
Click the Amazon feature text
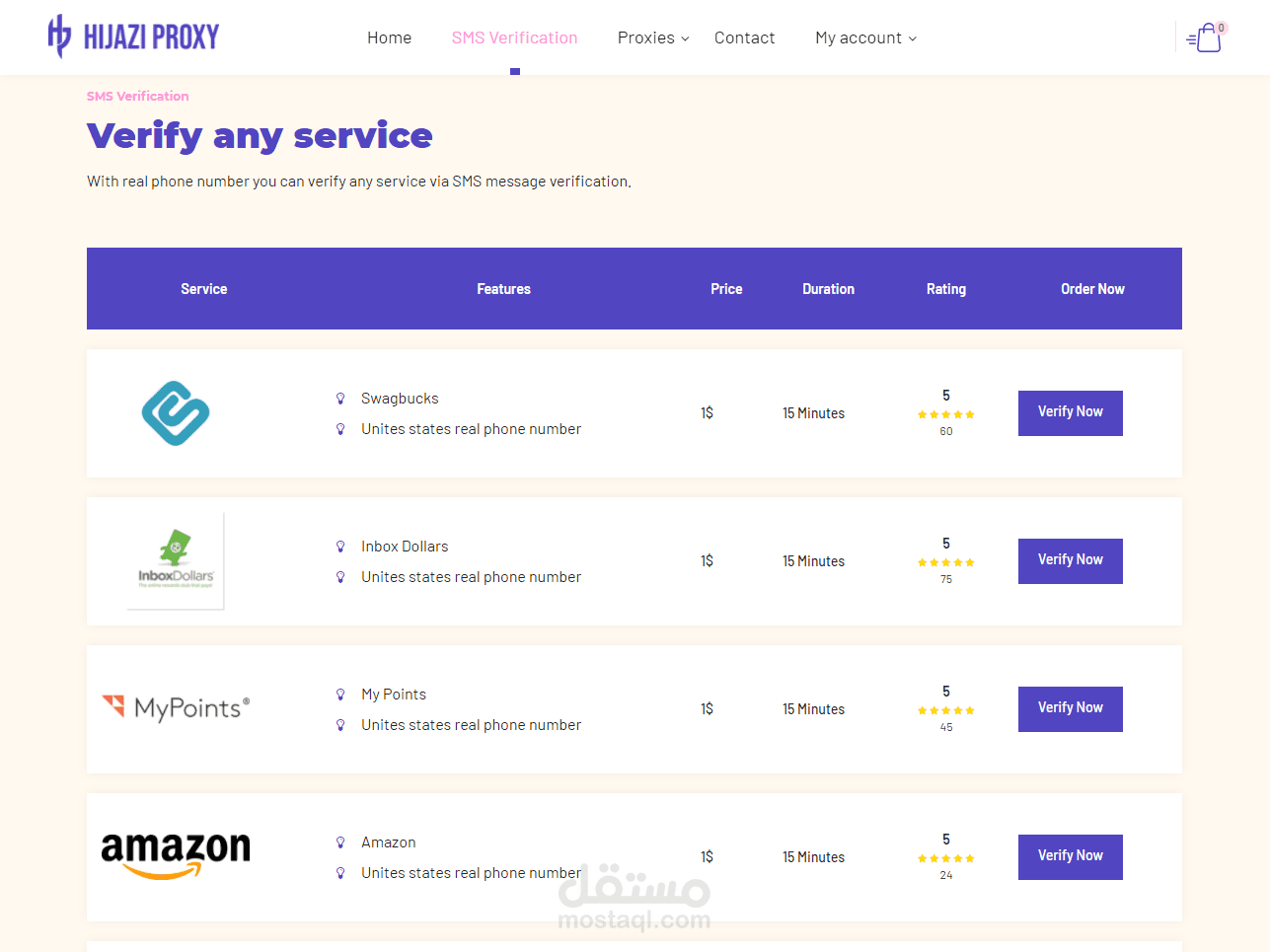(x=389, y=842)
